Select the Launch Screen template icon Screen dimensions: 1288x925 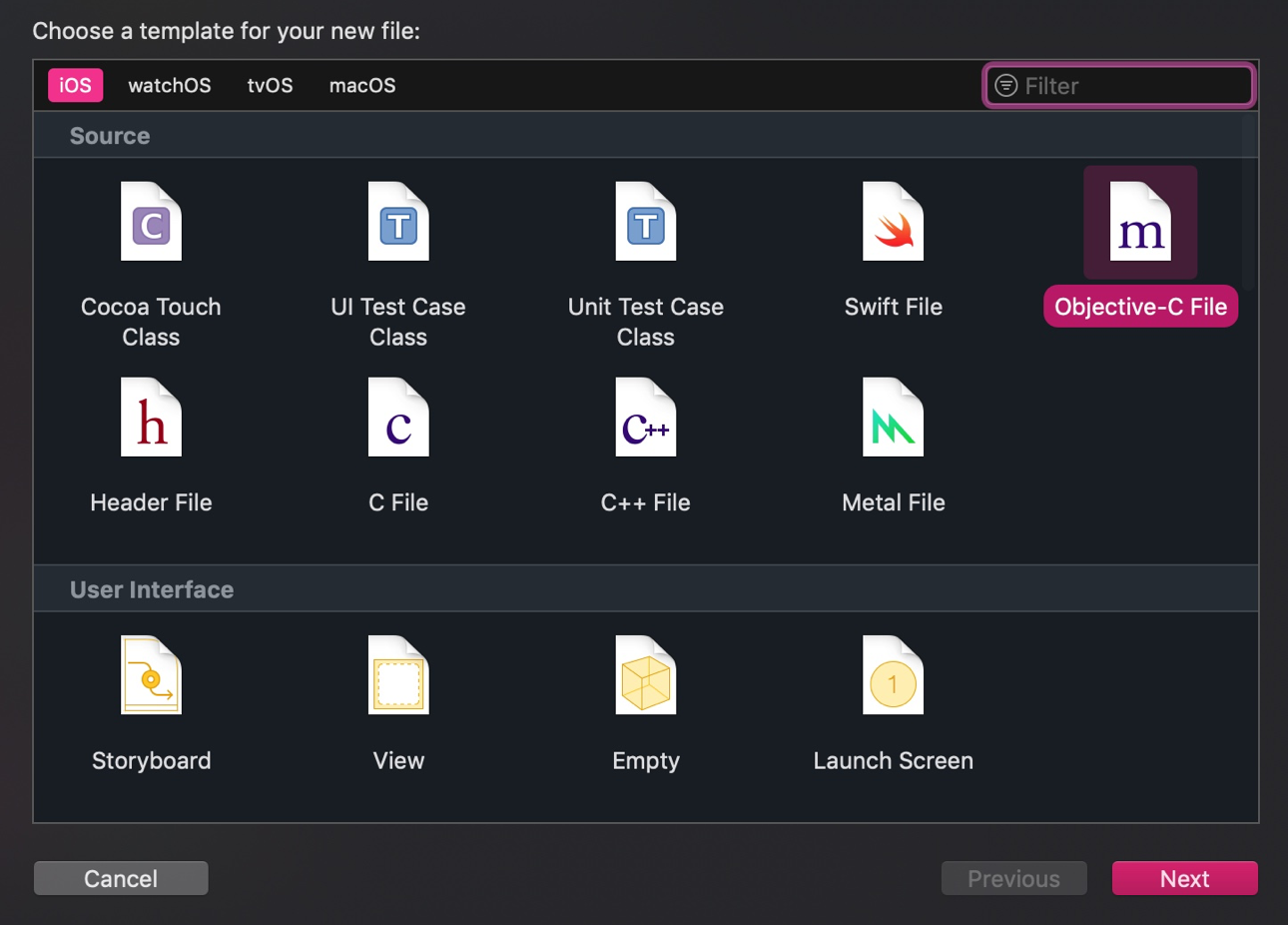click(894, 674)
